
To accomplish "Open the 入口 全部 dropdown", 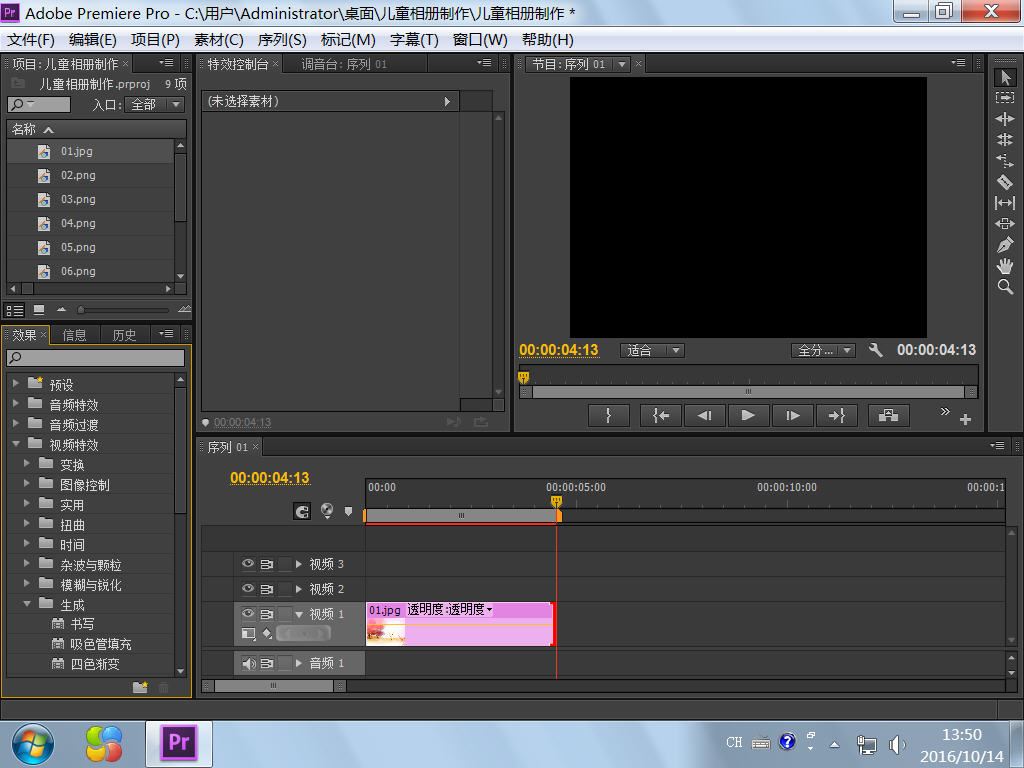I will tap(155, 104).
